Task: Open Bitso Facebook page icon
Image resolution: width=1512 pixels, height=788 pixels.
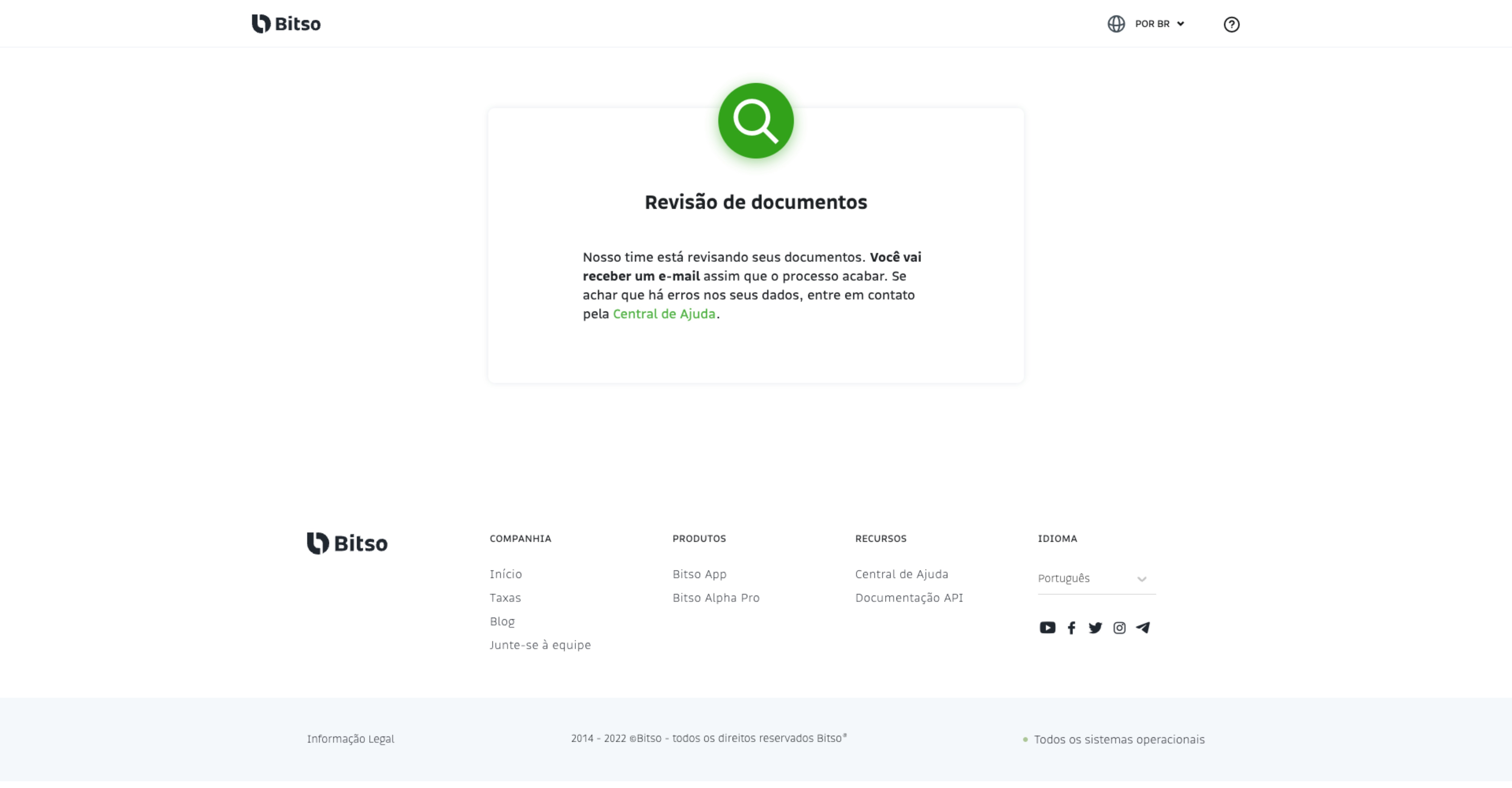Action: [x=1071, y=628]
